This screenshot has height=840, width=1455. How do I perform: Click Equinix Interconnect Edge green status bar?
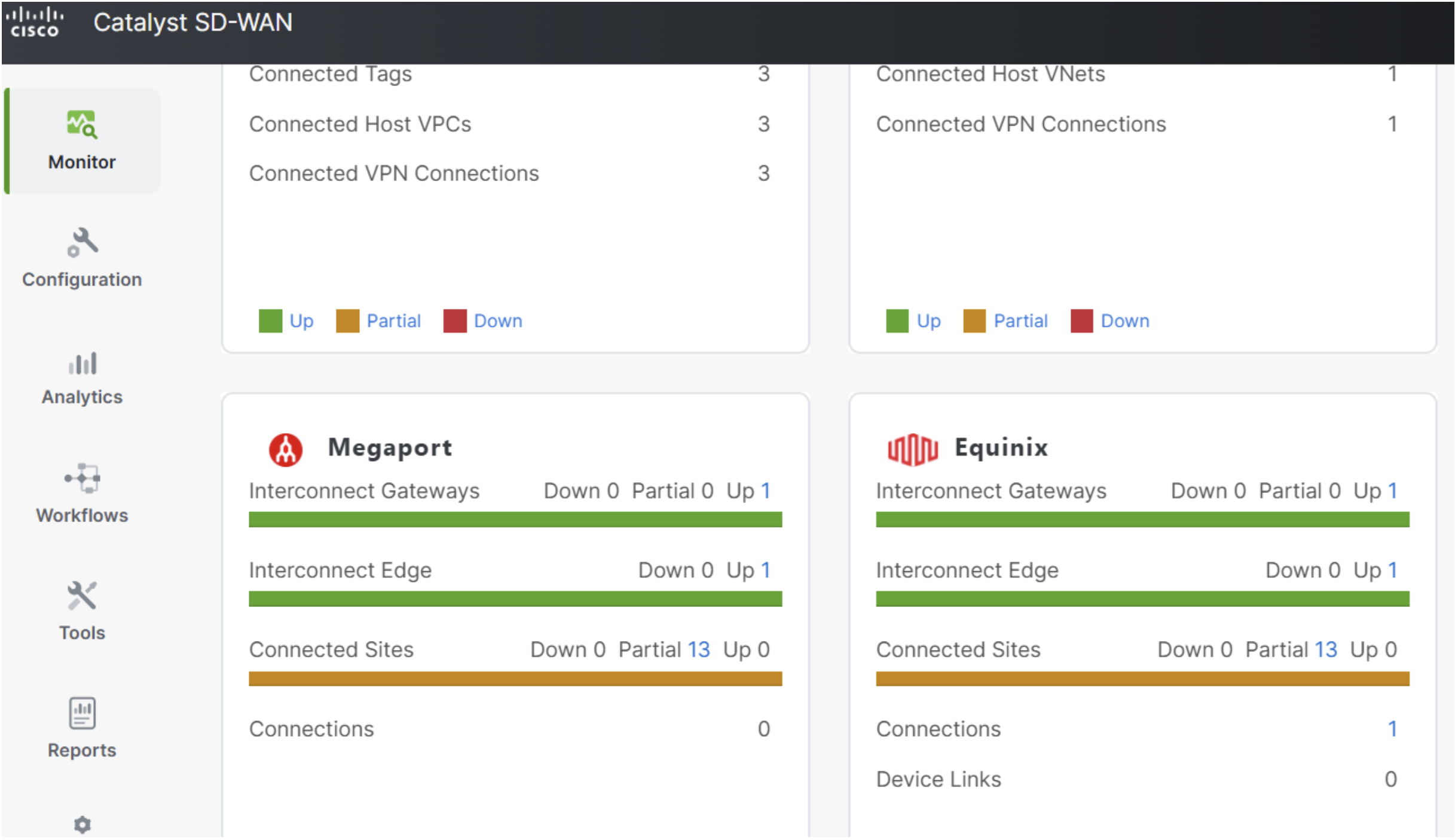coord(1142,599)
